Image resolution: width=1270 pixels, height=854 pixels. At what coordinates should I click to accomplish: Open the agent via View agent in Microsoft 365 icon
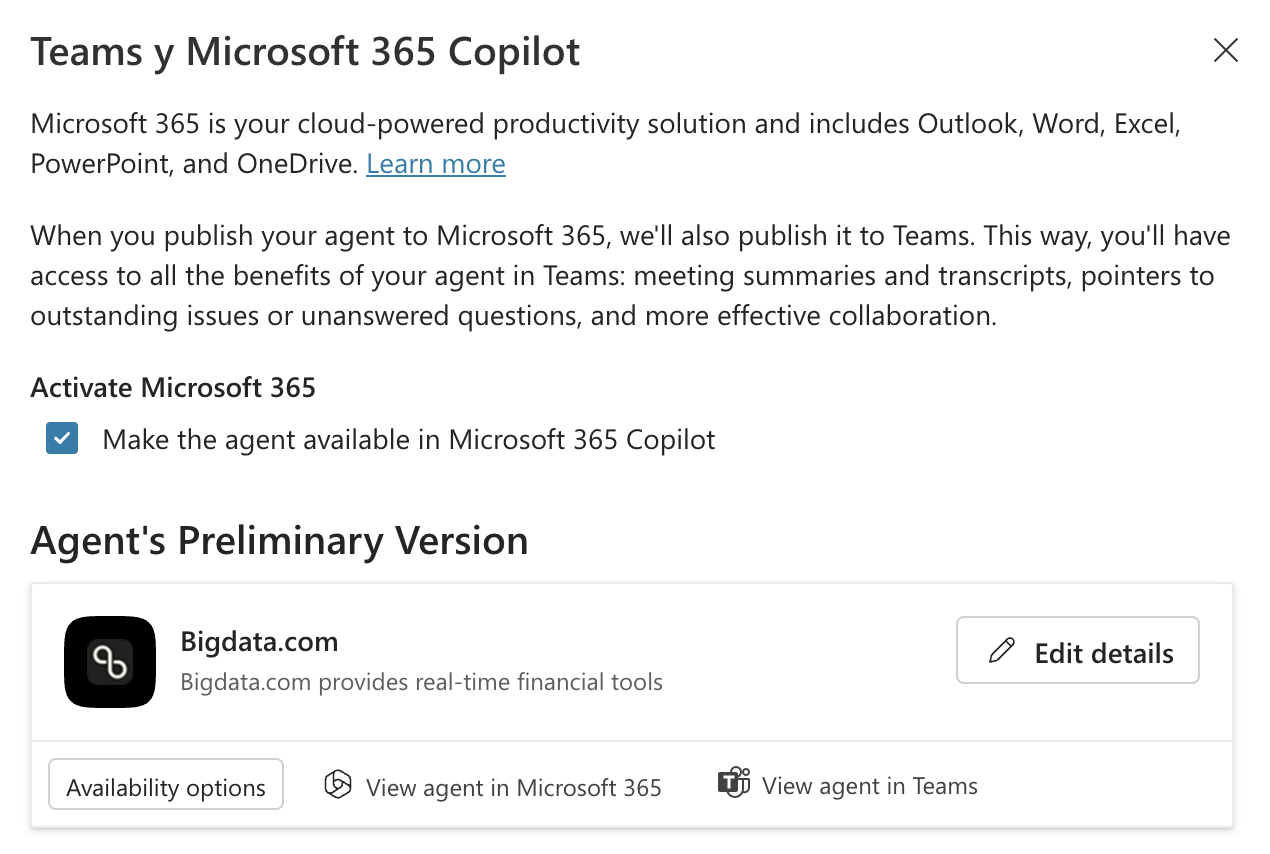pos(338,785)
